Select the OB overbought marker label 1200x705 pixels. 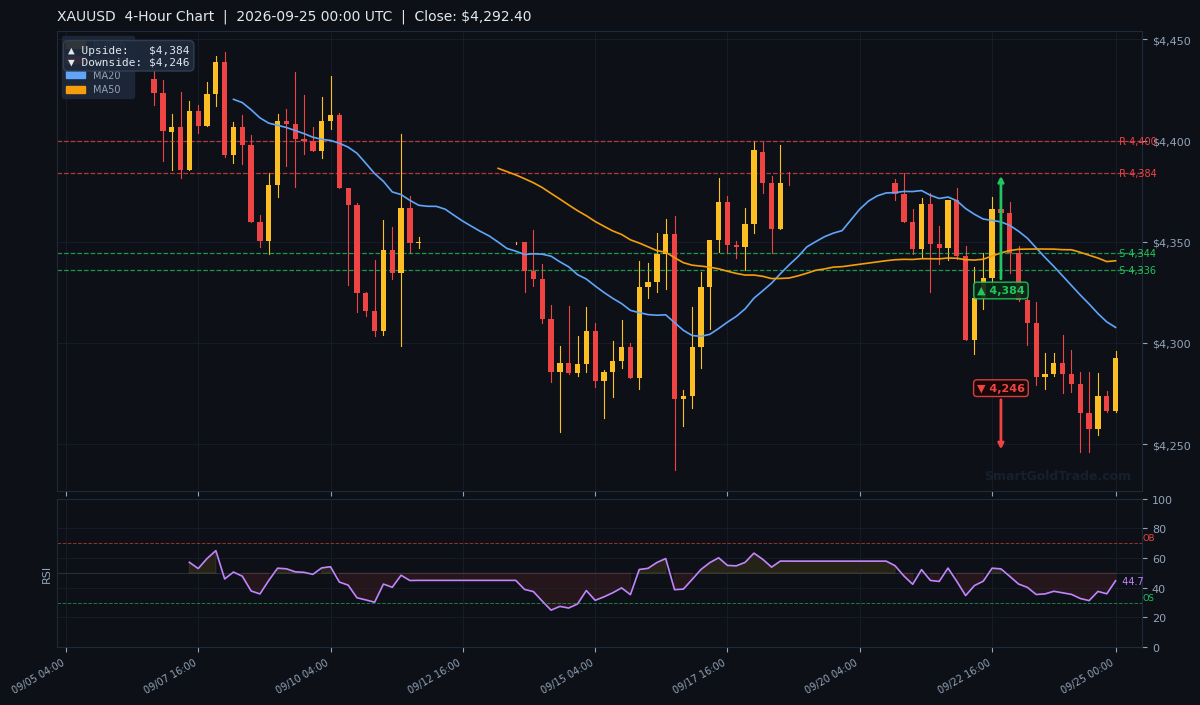click(1148, 538)
